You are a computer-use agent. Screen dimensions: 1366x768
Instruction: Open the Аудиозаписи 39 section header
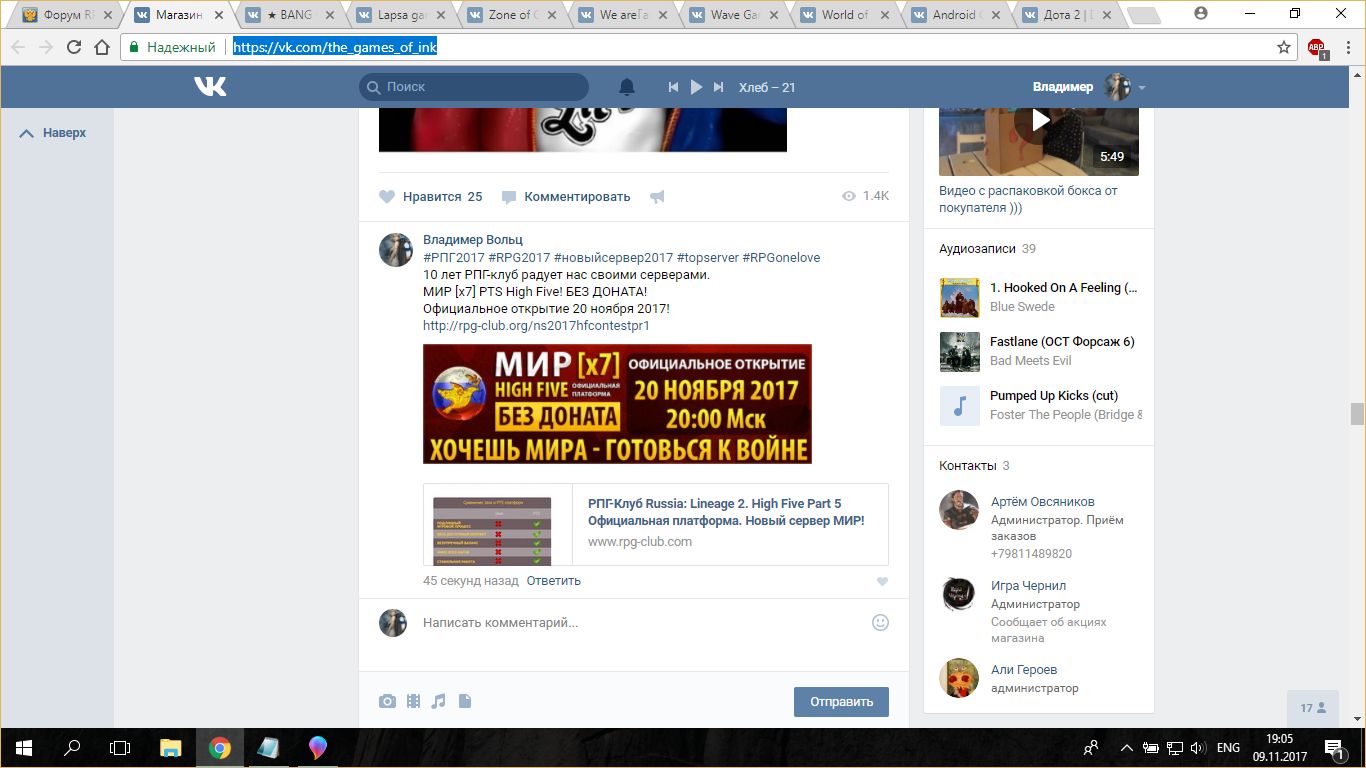987,249
